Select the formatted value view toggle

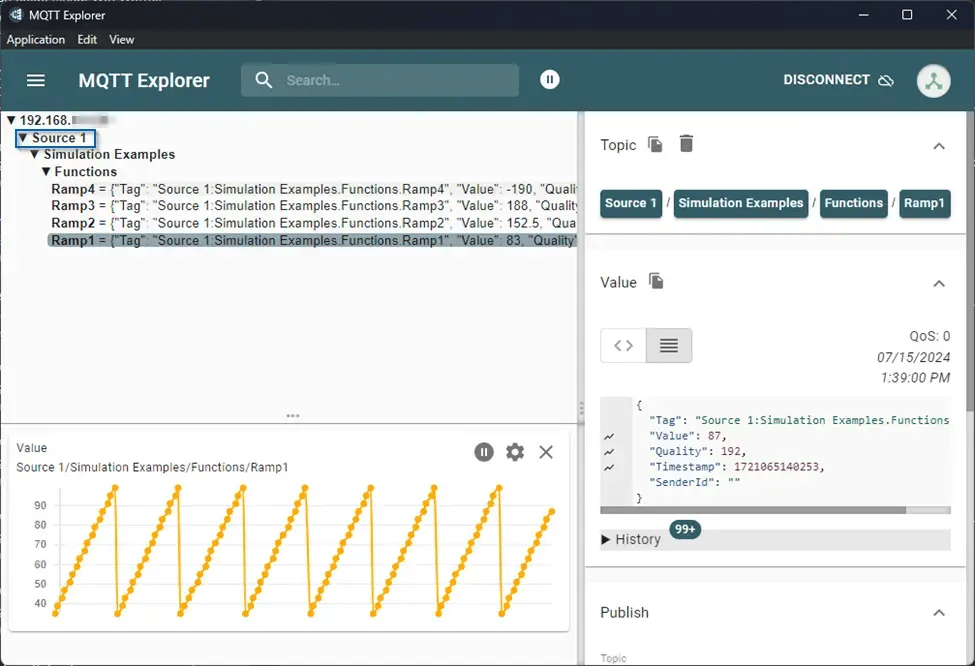668,345
